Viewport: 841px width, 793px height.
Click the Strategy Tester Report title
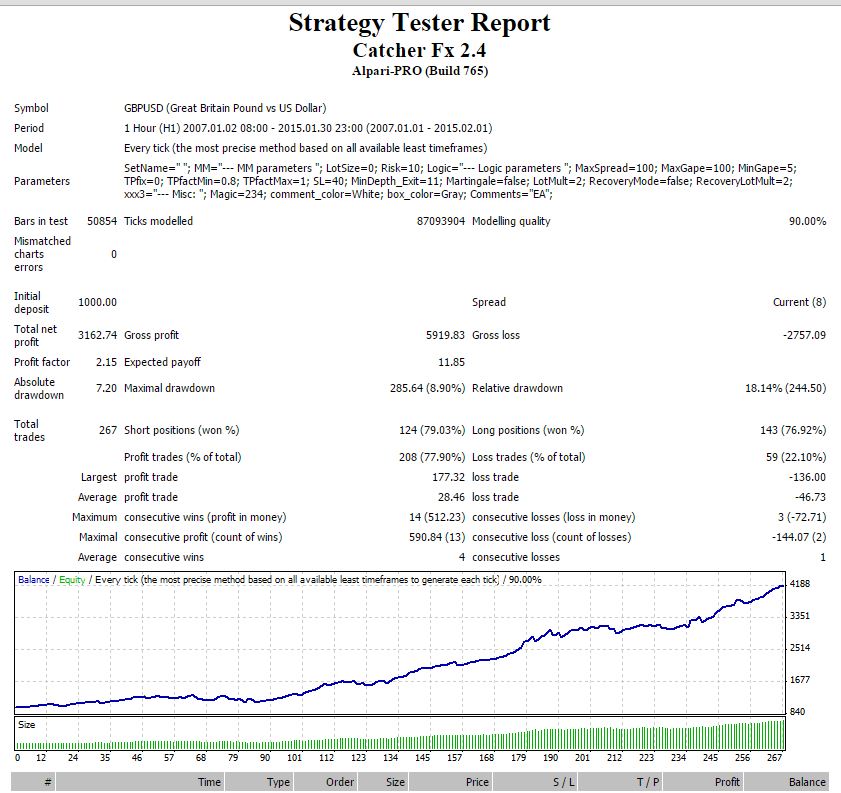[419, 23]
